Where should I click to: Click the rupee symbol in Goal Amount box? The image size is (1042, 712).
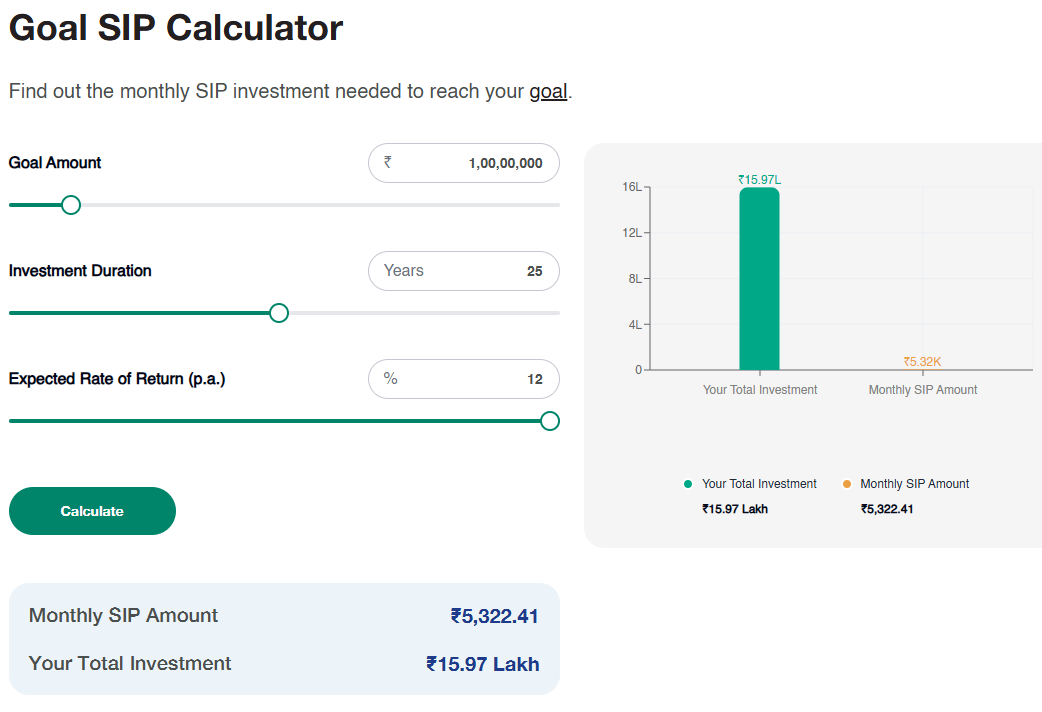pyautogui.click(x=388, y=163)
